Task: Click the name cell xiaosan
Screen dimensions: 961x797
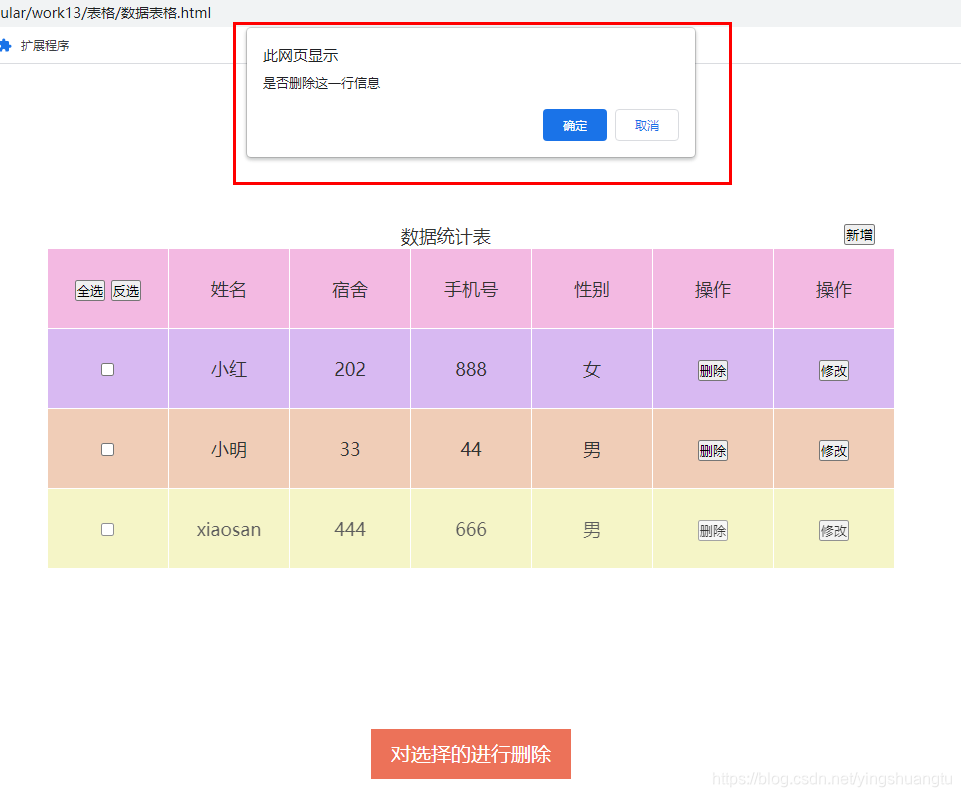Action: click(229, 529)
